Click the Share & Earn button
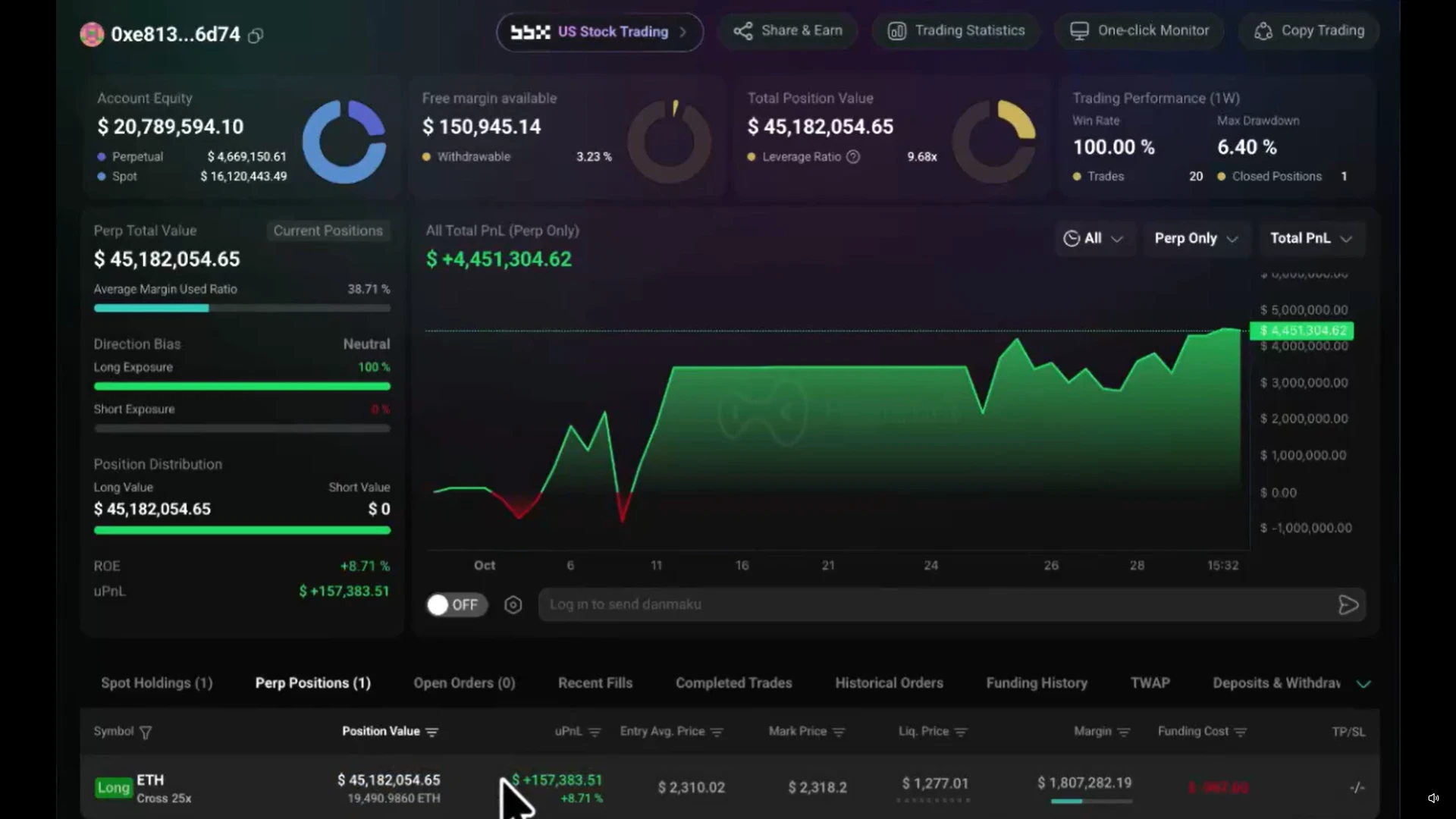This screenshot has width=1456, height=819. (x=787, y=31)
